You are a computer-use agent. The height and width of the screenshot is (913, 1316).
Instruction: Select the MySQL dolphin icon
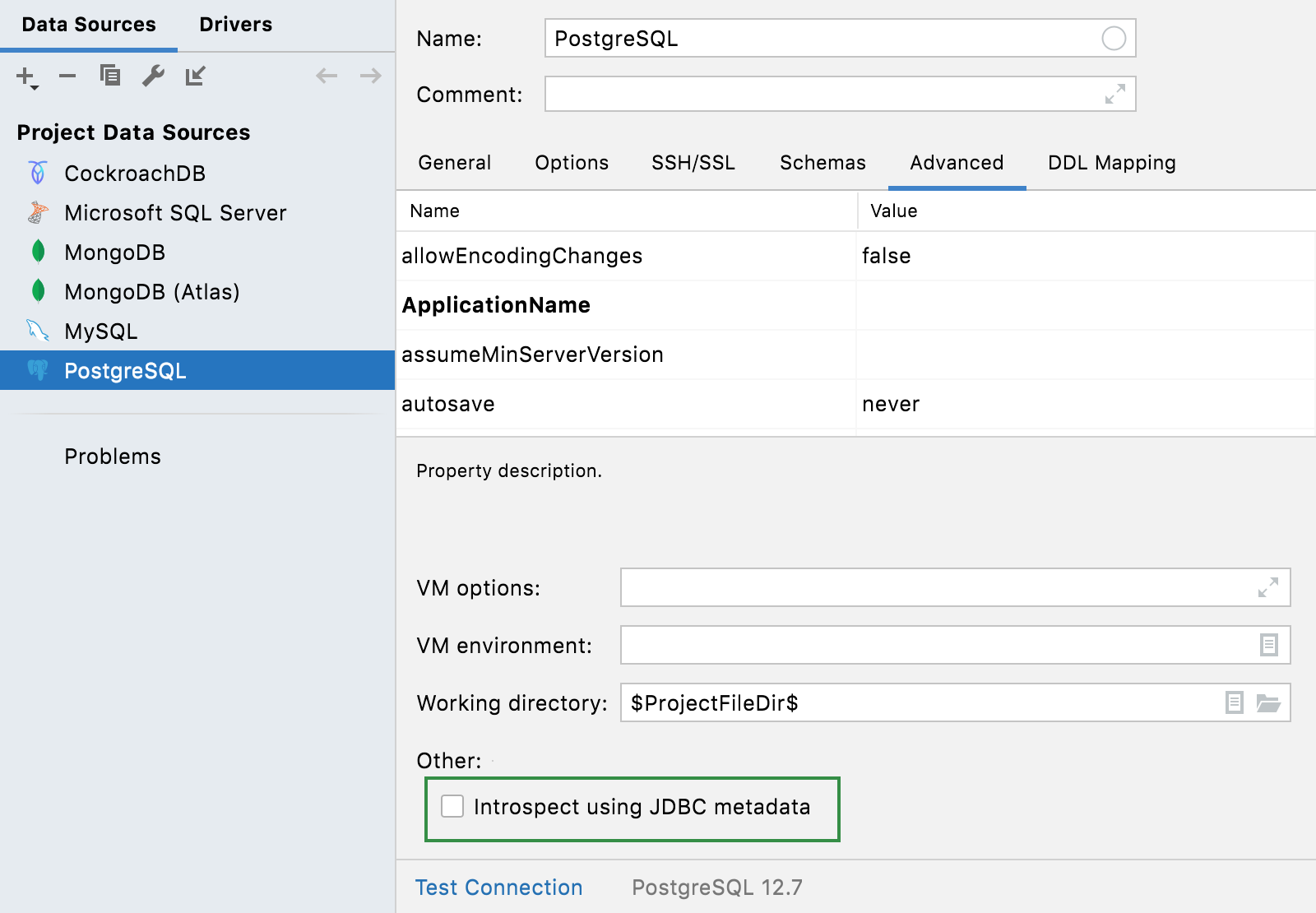tap(38, 331)
